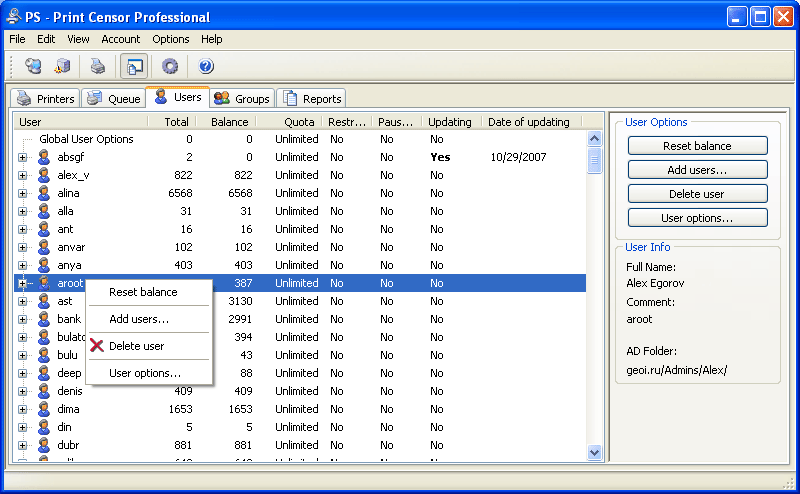Sort by the Total column header
This screenshot has width=800, height=494.
point(172,122)
